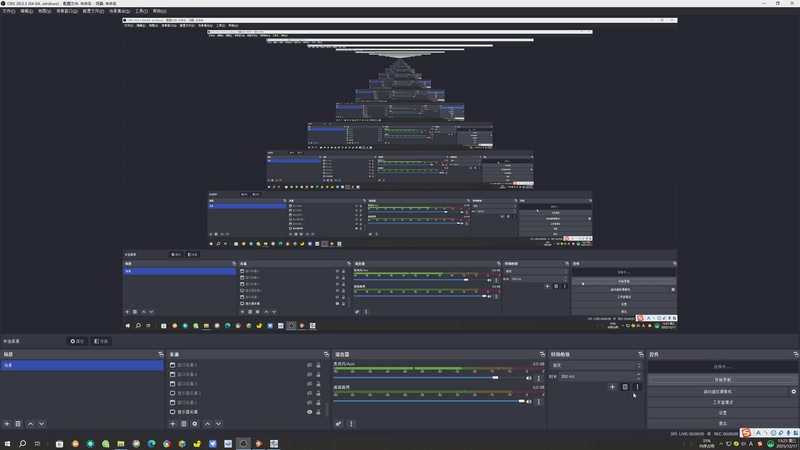Add a scene transition with plus icon
This screenshot has width=800, height=450.
(x=612, y=387)
